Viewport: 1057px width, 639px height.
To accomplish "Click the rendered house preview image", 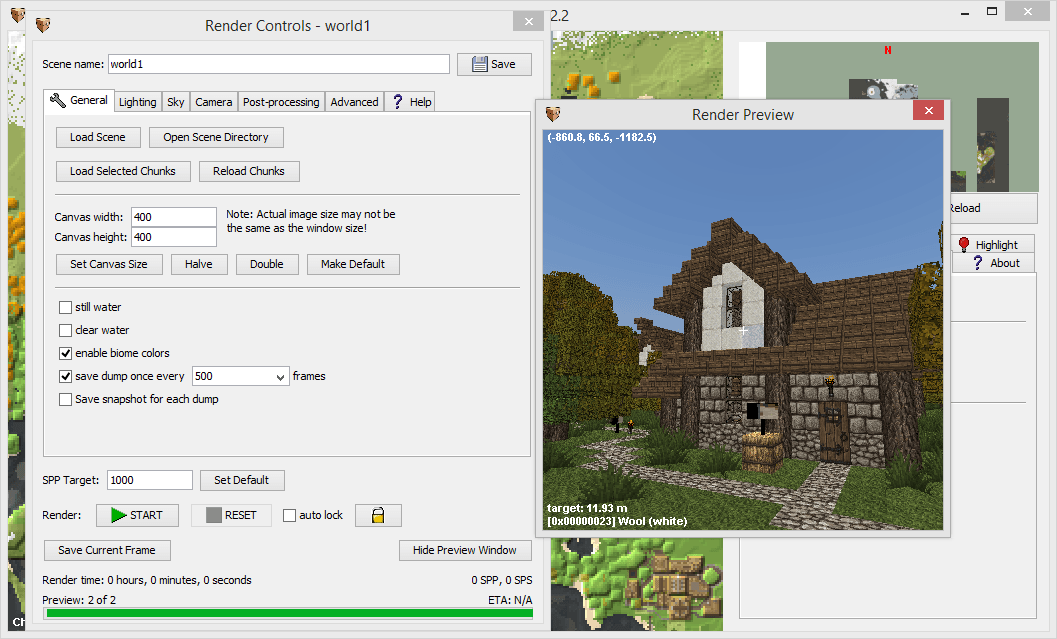I will tap(743, 330).
